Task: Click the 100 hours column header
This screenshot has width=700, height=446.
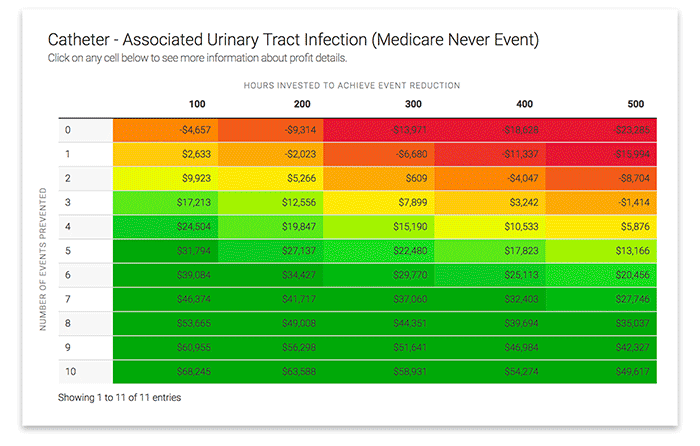Action: point(197,104)
